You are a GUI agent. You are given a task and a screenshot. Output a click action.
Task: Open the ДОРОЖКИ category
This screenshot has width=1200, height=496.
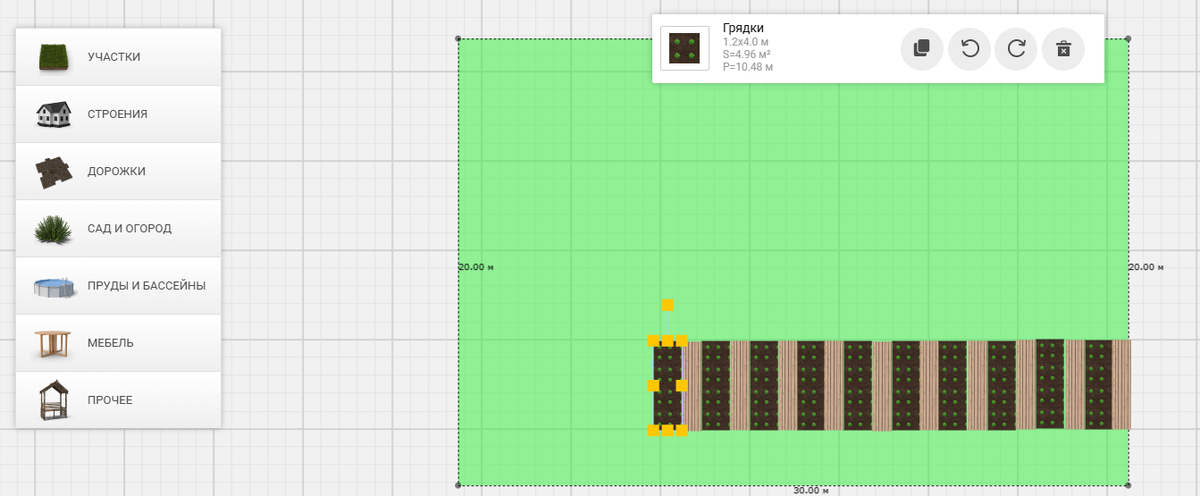pyautogui.click(x=118, y=171)
